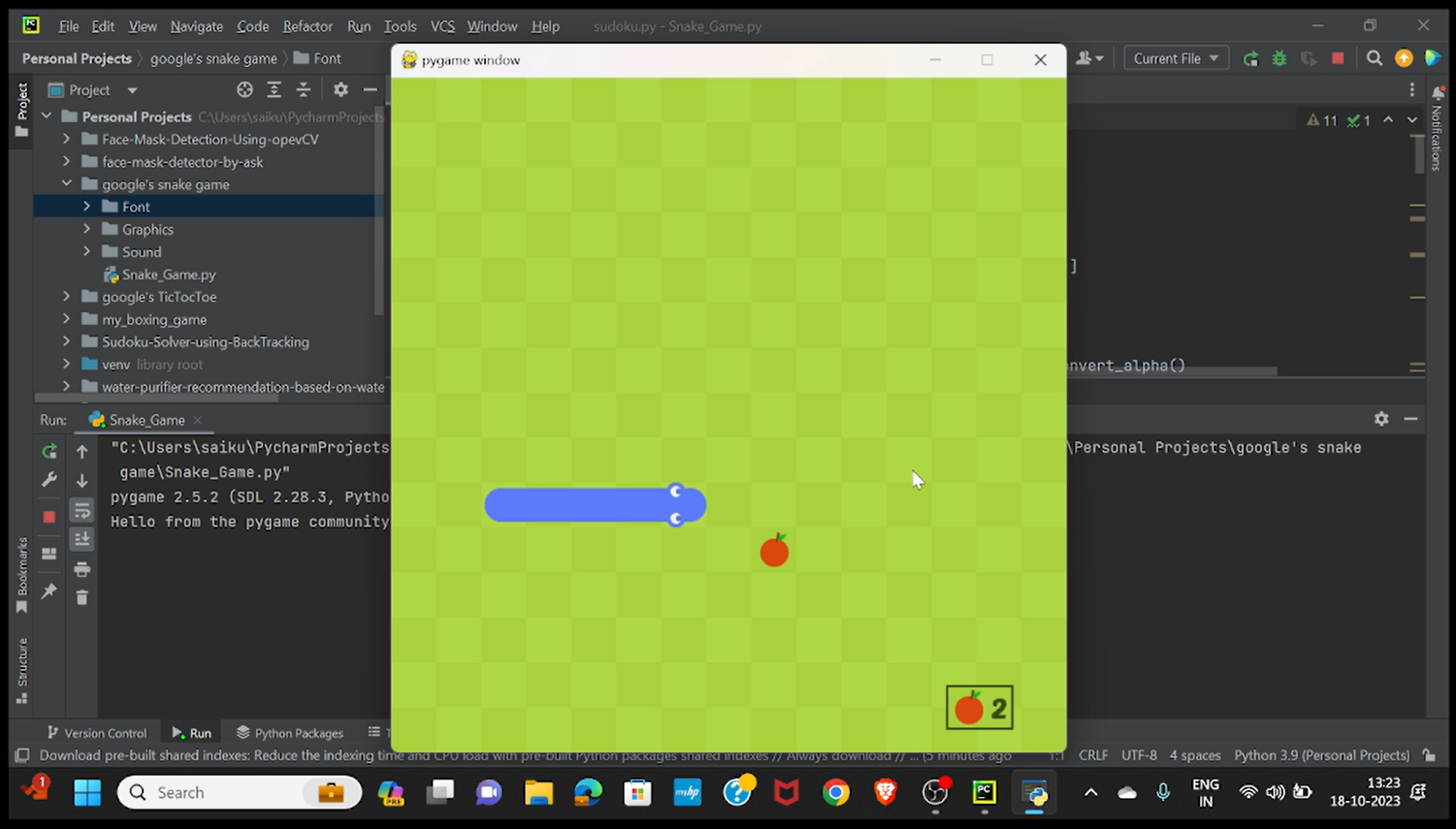Open the File menu

tap(68, 26)
